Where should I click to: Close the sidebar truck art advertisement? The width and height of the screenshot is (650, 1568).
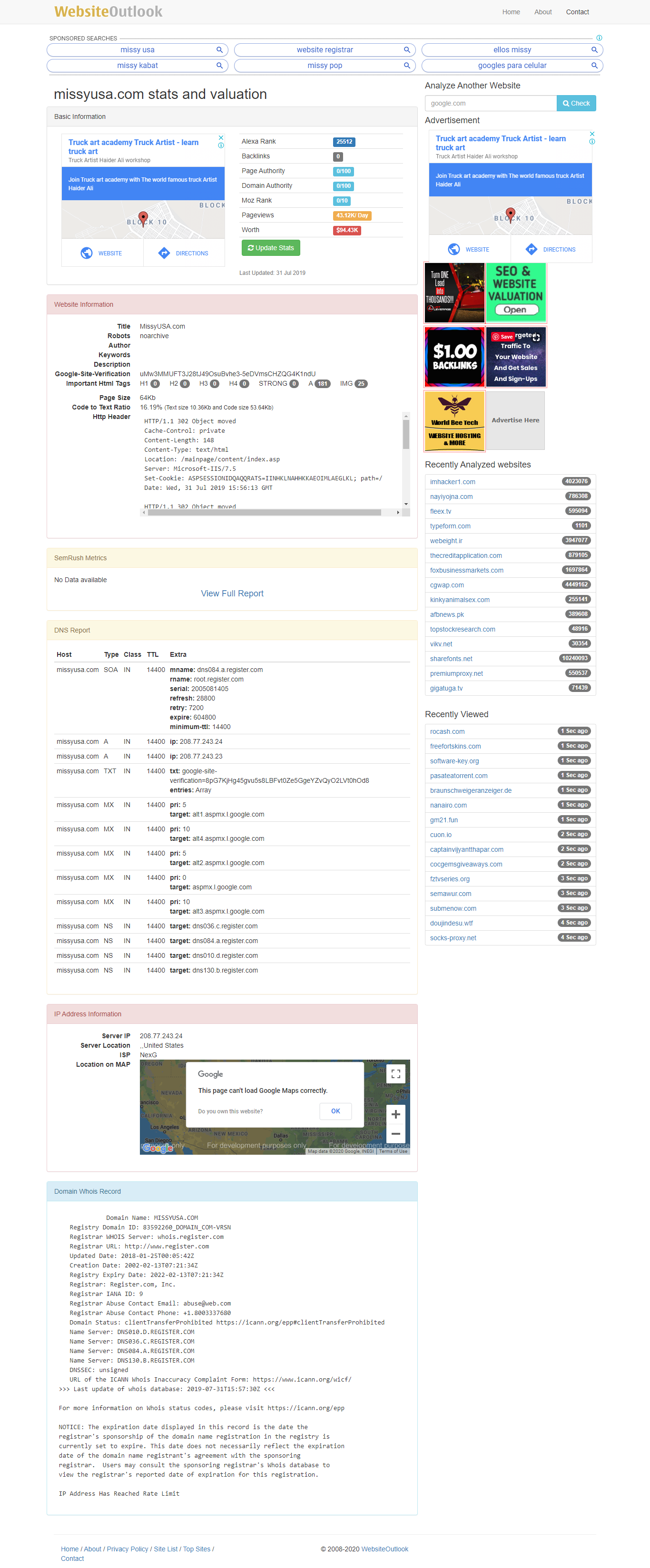point(592,134)
